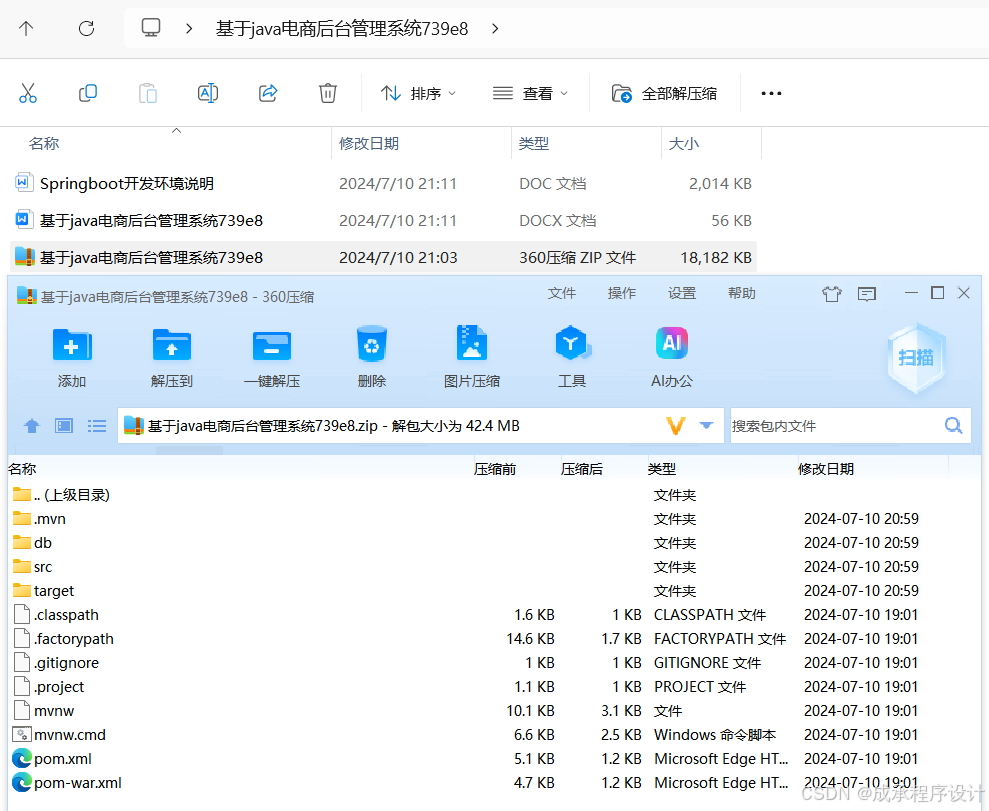Sort Explorer list by 类型 column
The width and height of the screenshot is (989, 811).
[x=534, y=144]
